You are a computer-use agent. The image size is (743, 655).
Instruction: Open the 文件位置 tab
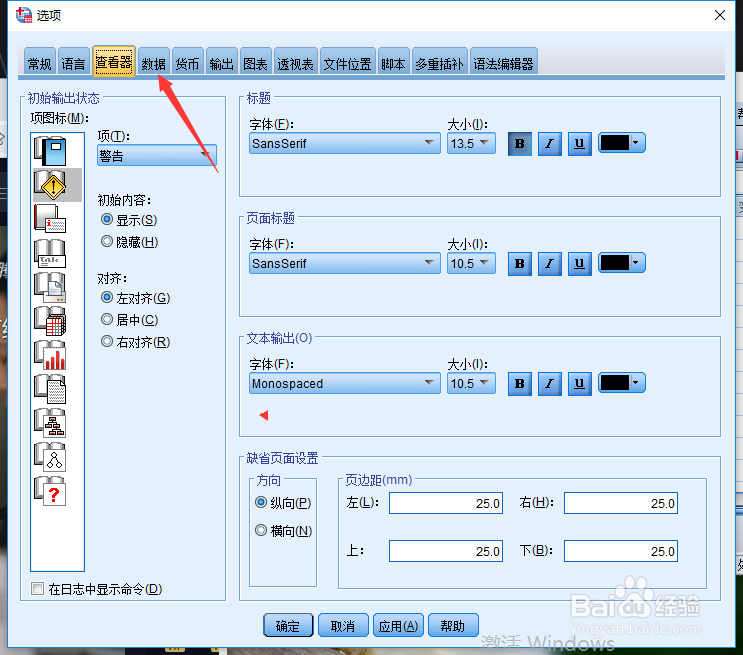tap(347, 63)
